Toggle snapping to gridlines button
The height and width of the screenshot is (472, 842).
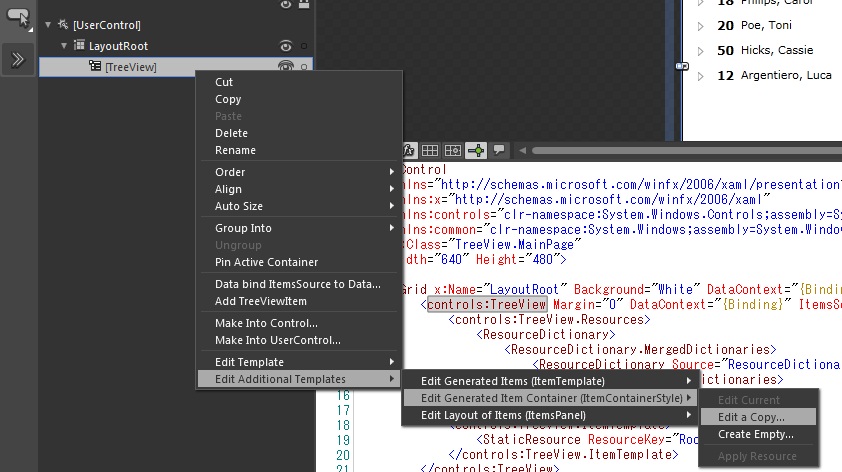tap(453, 150)
